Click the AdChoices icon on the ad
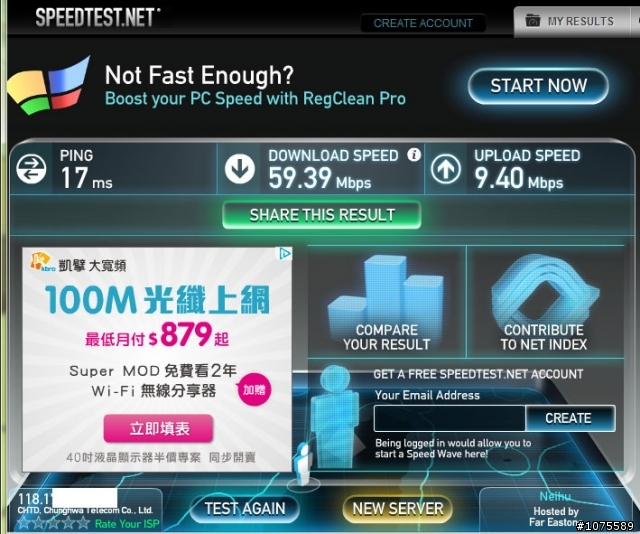The height and width of the screenshot is (534, 640). [285, 254]
